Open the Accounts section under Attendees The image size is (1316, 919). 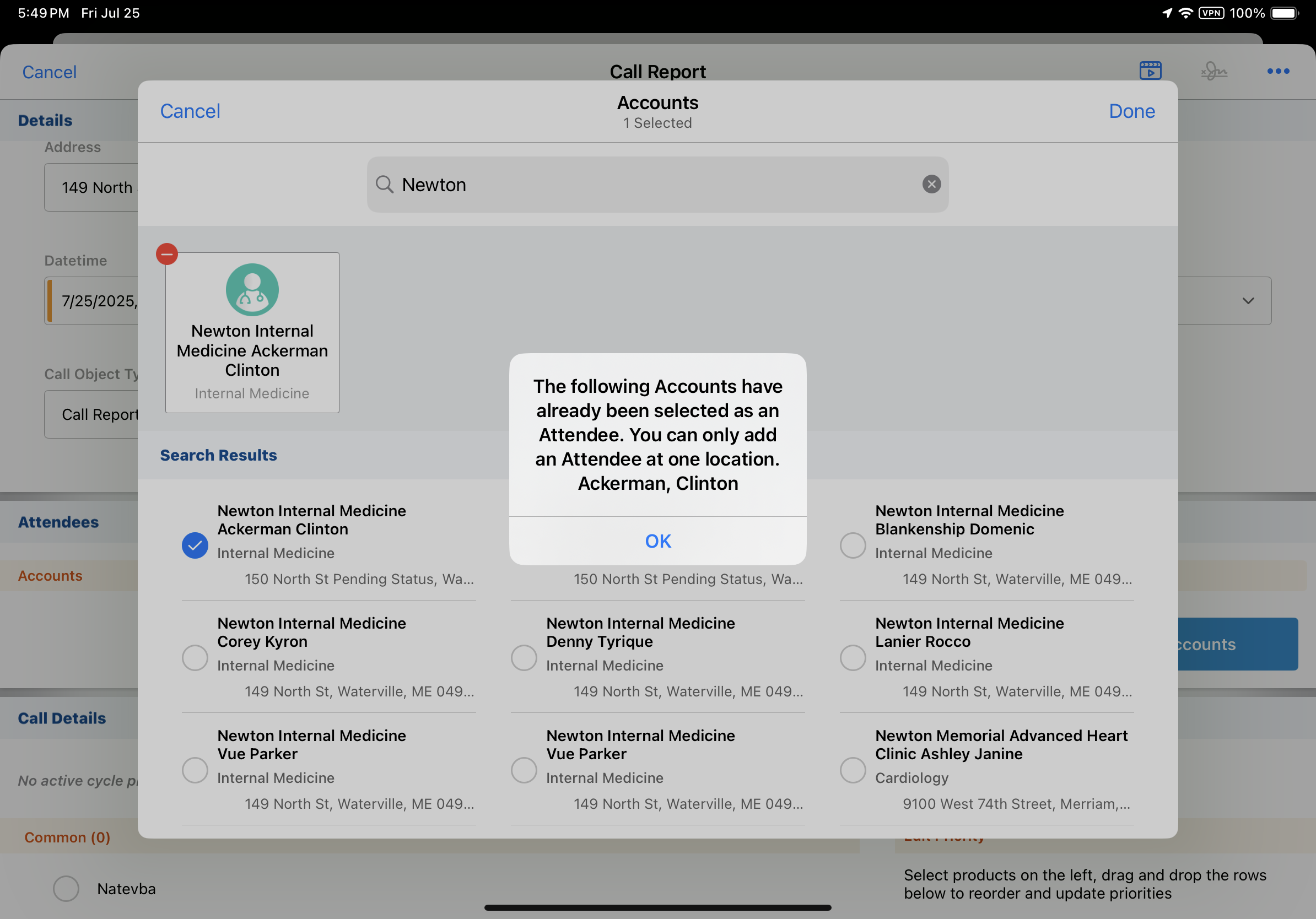[51, 575]
